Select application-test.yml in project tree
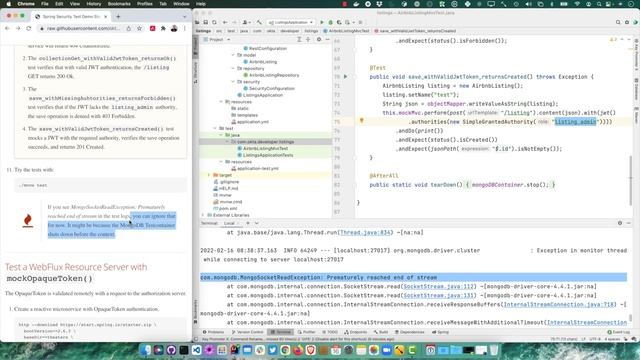 click(255, 168)
